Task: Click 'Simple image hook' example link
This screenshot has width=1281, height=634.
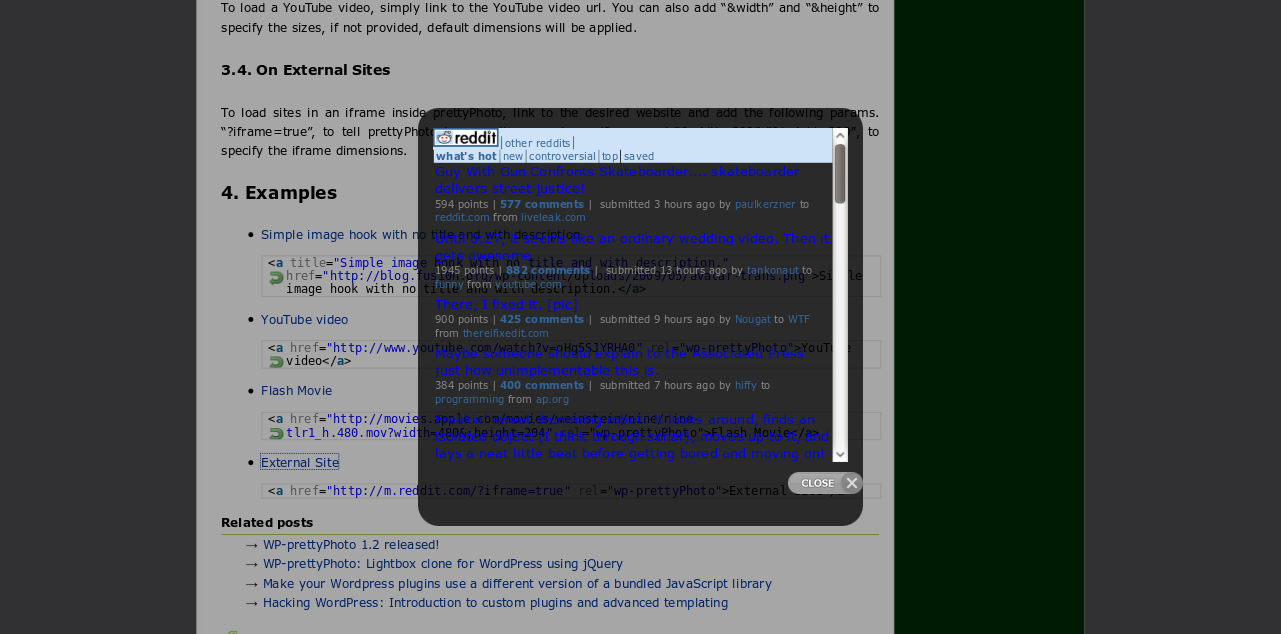Action: click(x=421, y=235)
